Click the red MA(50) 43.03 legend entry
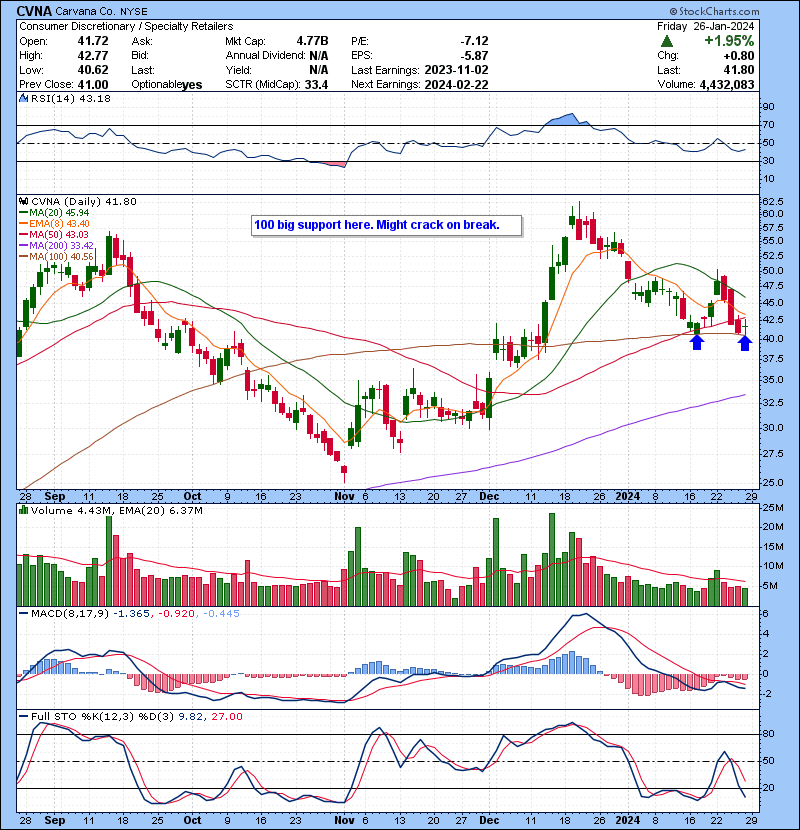This screenshot has width=800, height=830. [x=54, y=234]
